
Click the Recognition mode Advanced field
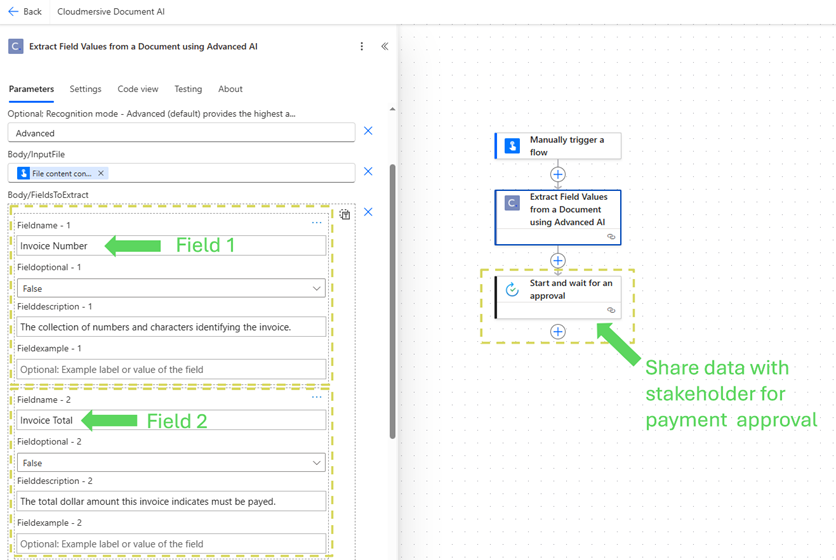(181, 133)
